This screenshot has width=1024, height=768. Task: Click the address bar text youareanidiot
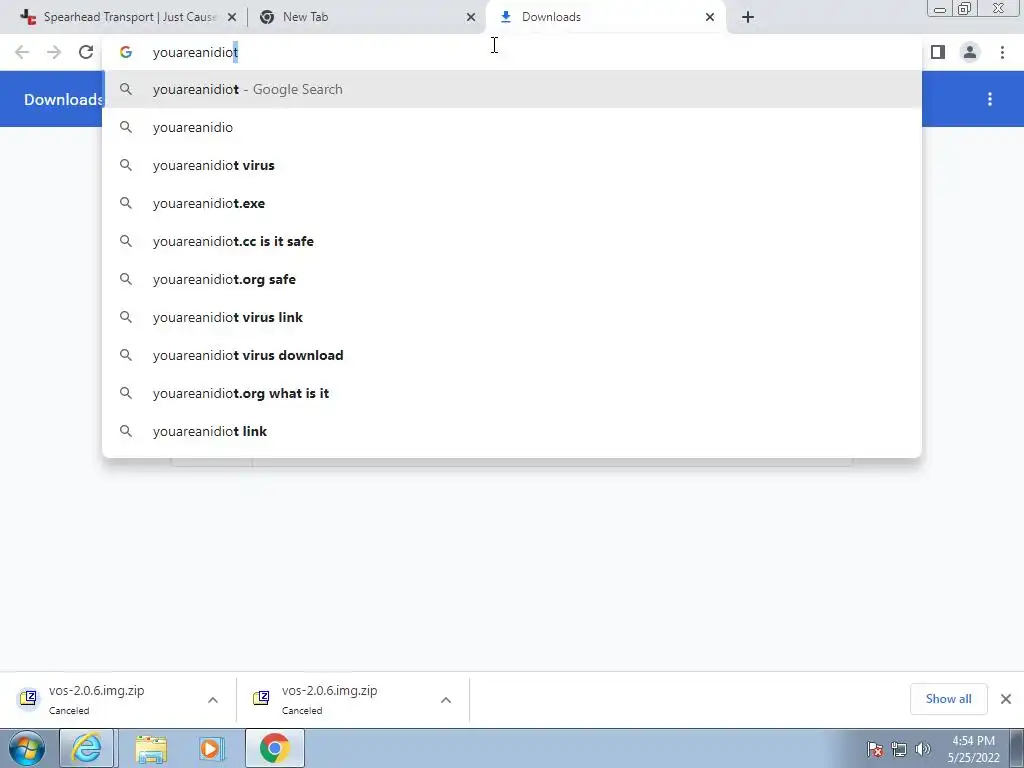(x=195, y=52)
